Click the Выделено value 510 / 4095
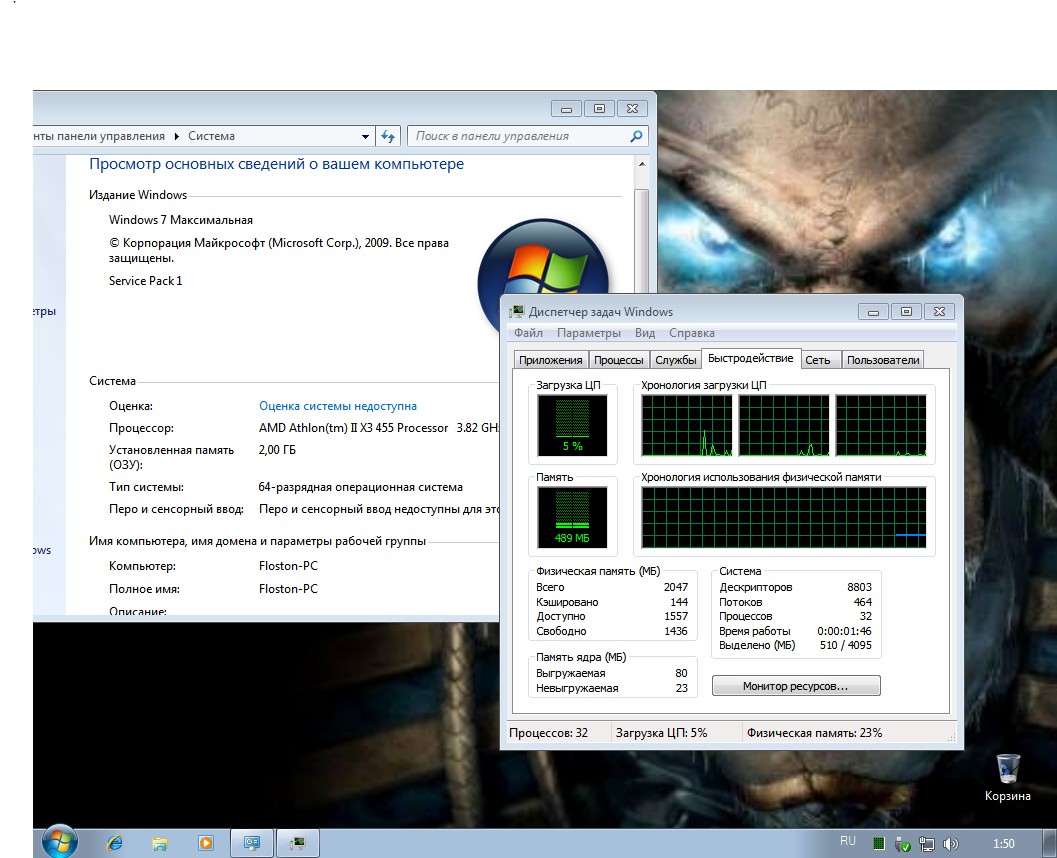 tap(845, 646)
